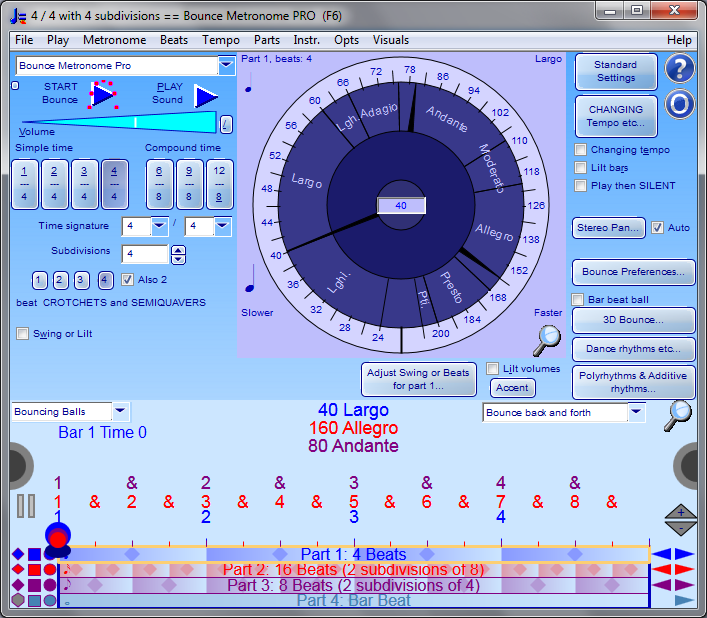Click the blue square icon for Part 1
This screenshot has width=707, height=618.
point(34,554)
